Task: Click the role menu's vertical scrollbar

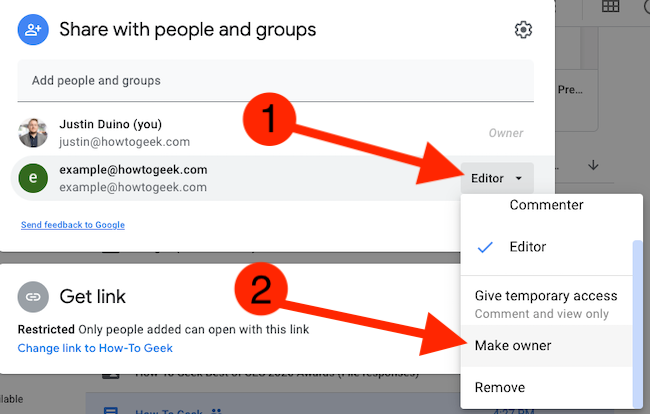Action: 638,324
